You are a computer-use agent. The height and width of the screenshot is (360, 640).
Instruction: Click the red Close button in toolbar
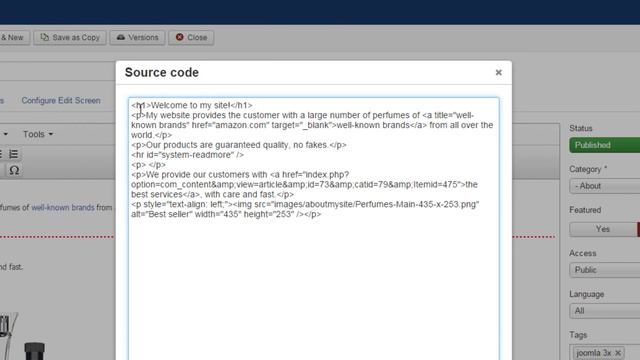[191, 38]
